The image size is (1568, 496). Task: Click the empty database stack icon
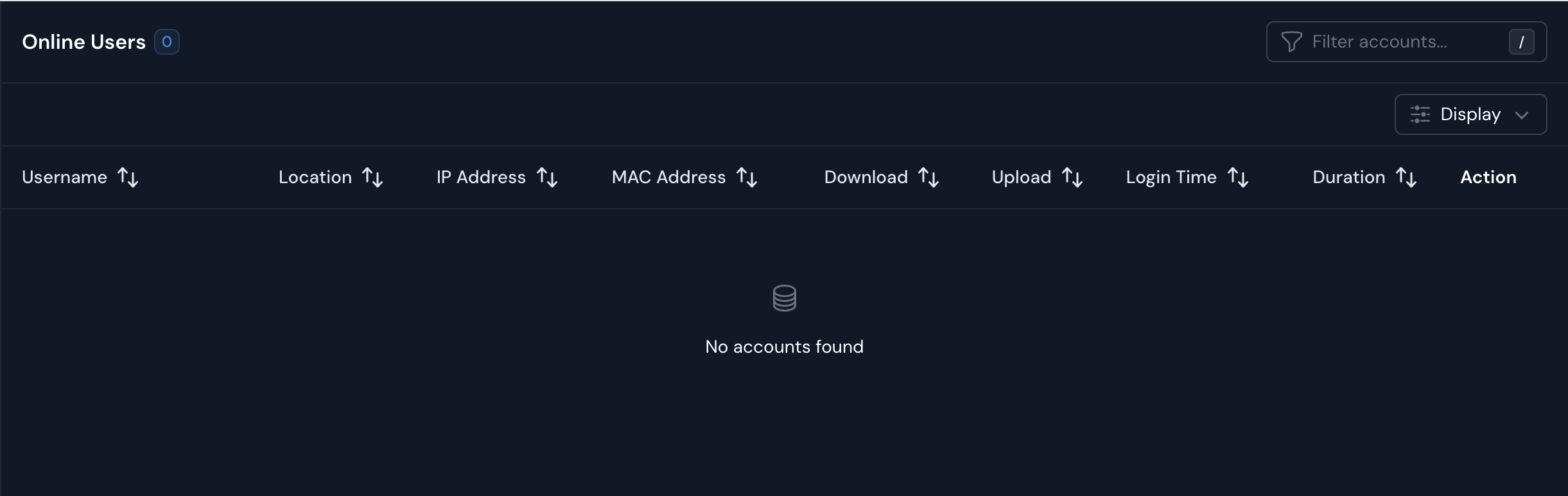784,298
